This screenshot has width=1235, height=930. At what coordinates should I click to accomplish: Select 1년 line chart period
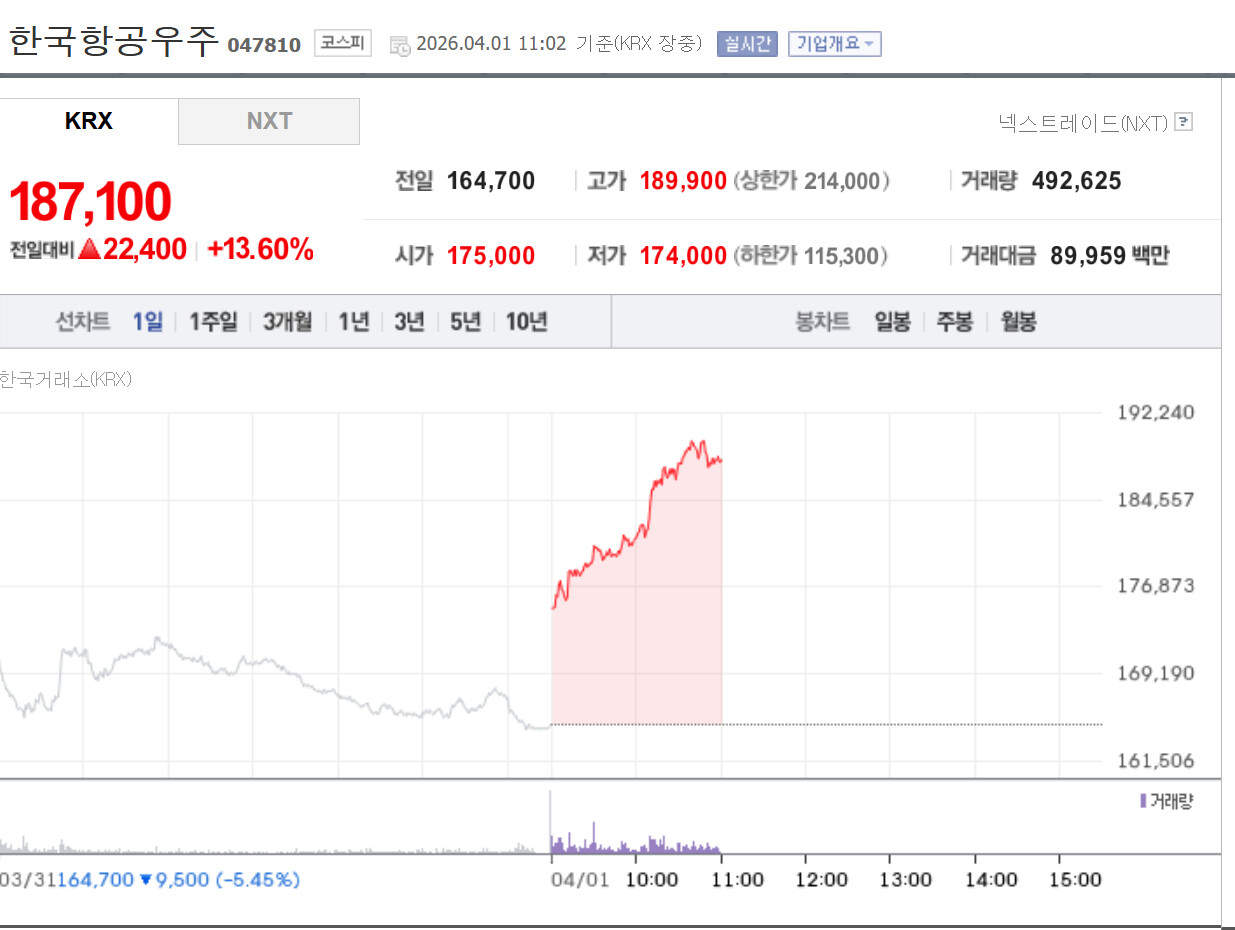pyautogui.click(x=354, y=322)
